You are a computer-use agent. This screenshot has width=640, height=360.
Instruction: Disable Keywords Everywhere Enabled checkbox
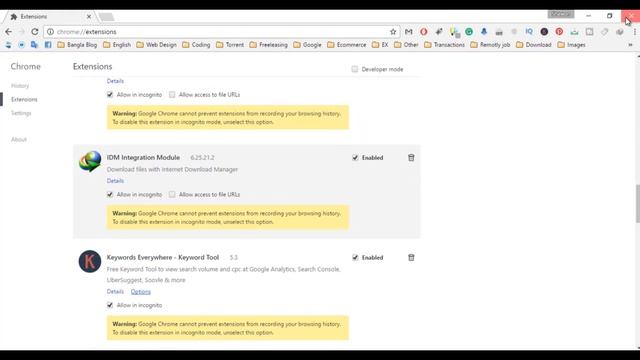pos(355,258)
